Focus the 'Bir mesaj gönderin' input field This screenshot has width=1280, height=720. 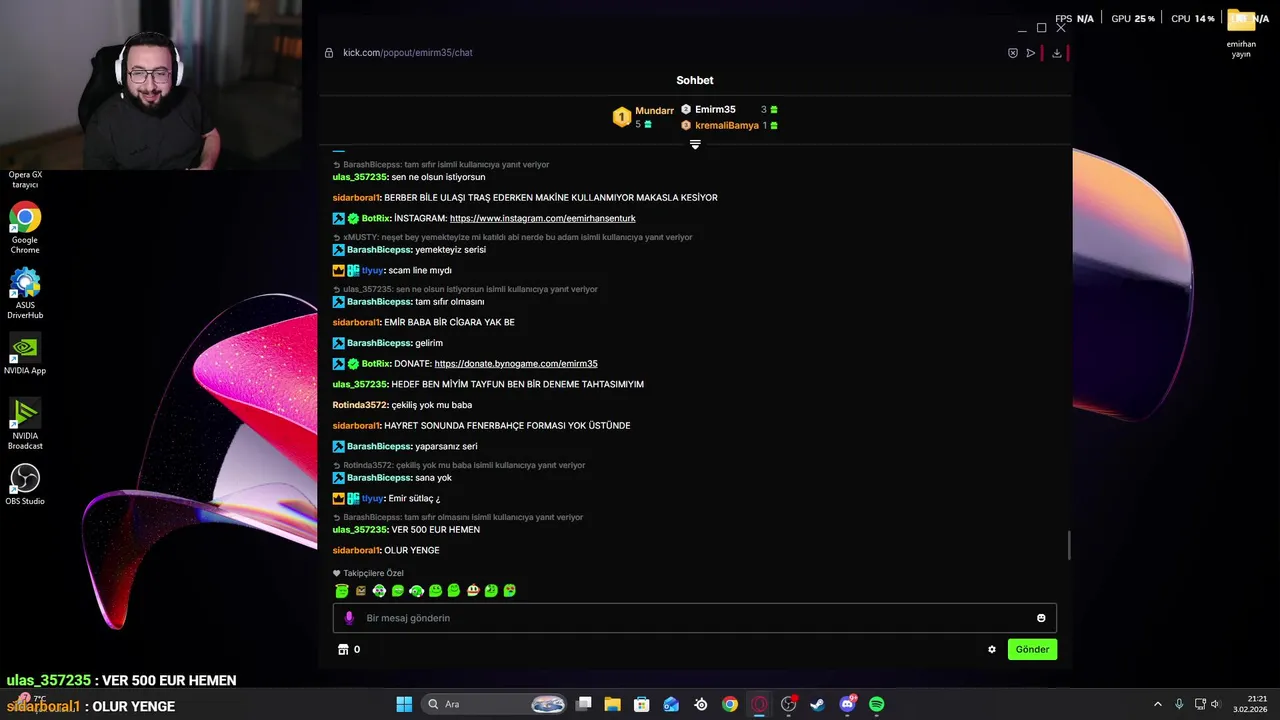695,618
